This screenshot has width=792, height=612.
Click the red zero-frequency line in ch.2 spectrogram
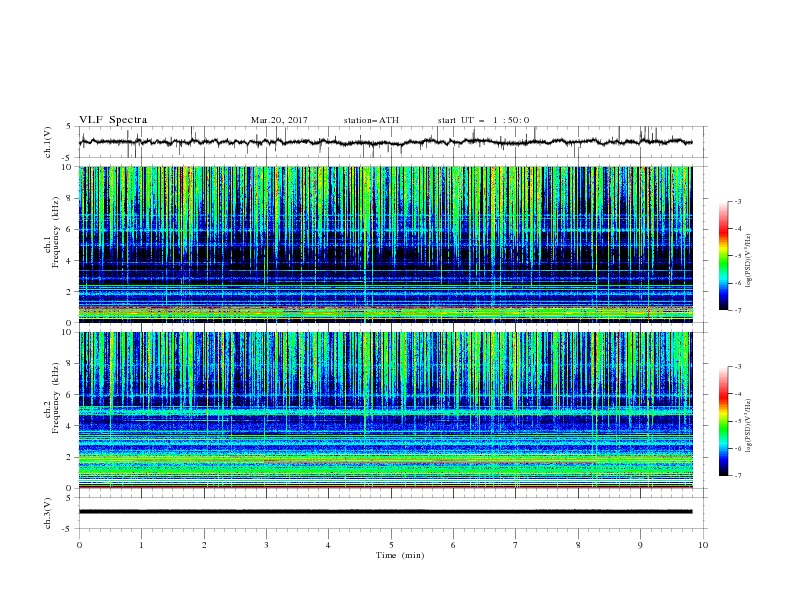click(x=385, y=487)
